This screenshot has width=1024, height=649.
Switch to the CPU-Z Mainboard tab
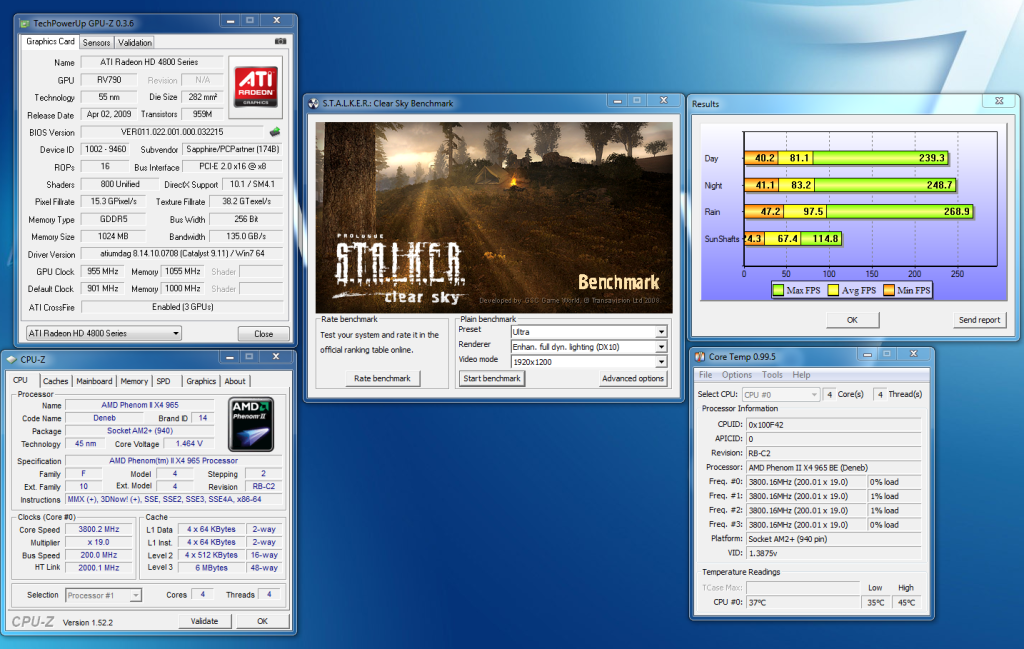(94, 381)
